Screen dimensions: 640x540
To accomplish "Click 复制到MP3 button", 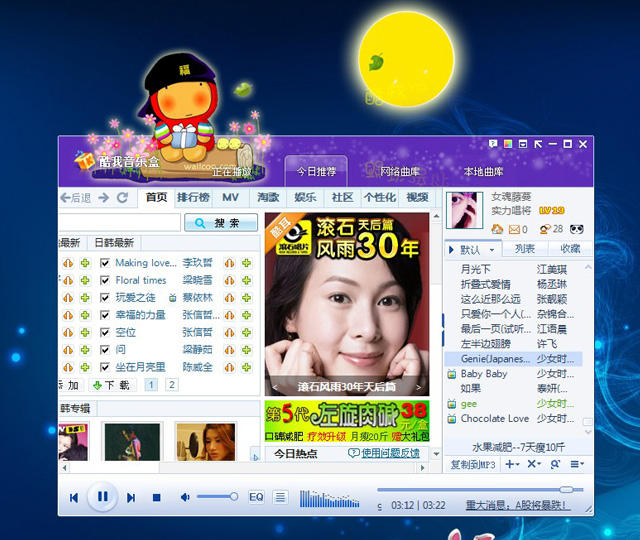I will [x=473, y=464].
